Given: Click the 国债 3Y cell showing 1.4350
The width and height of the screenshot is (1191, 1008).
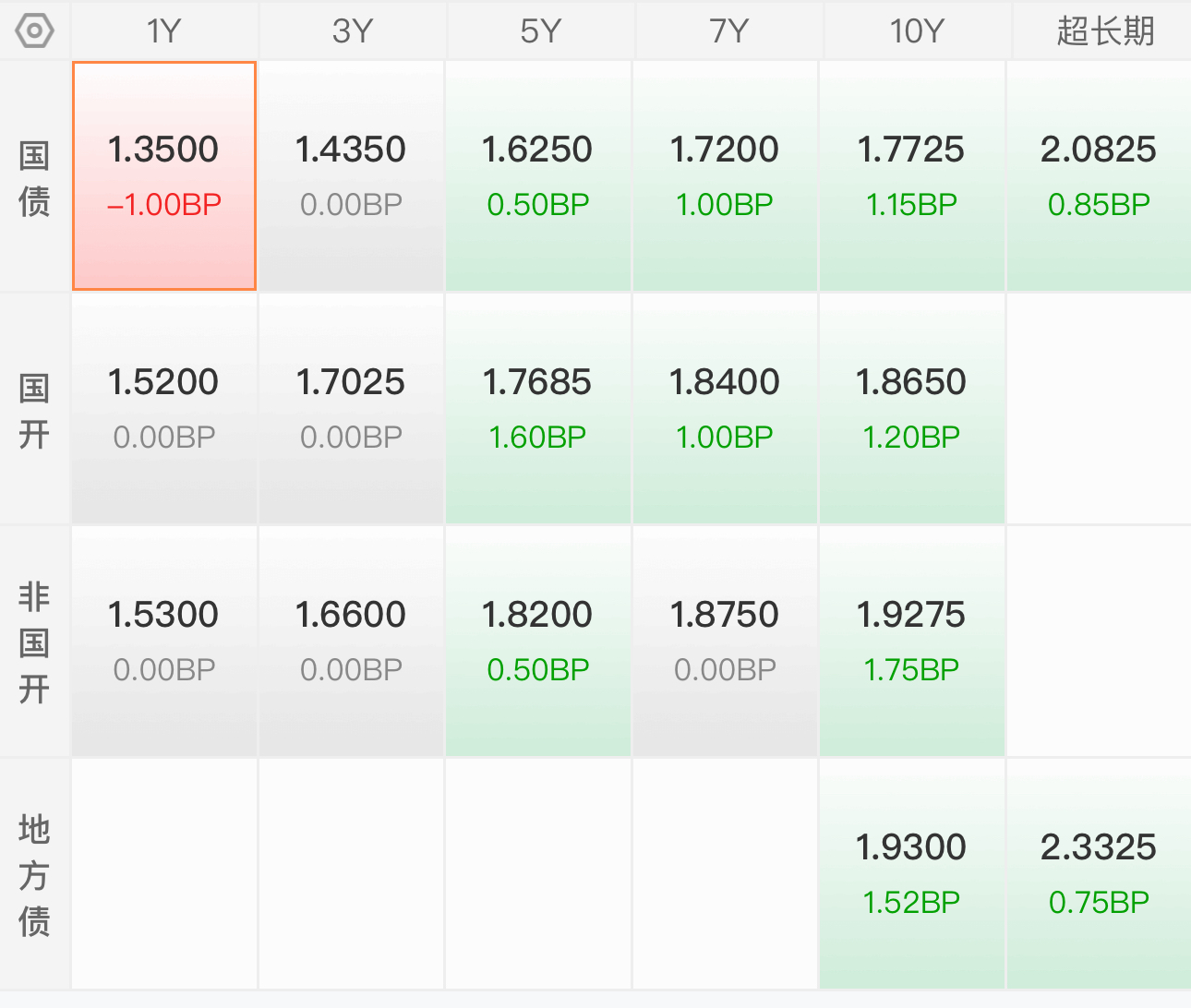Looking at the screenshot, I should [351, 176].
